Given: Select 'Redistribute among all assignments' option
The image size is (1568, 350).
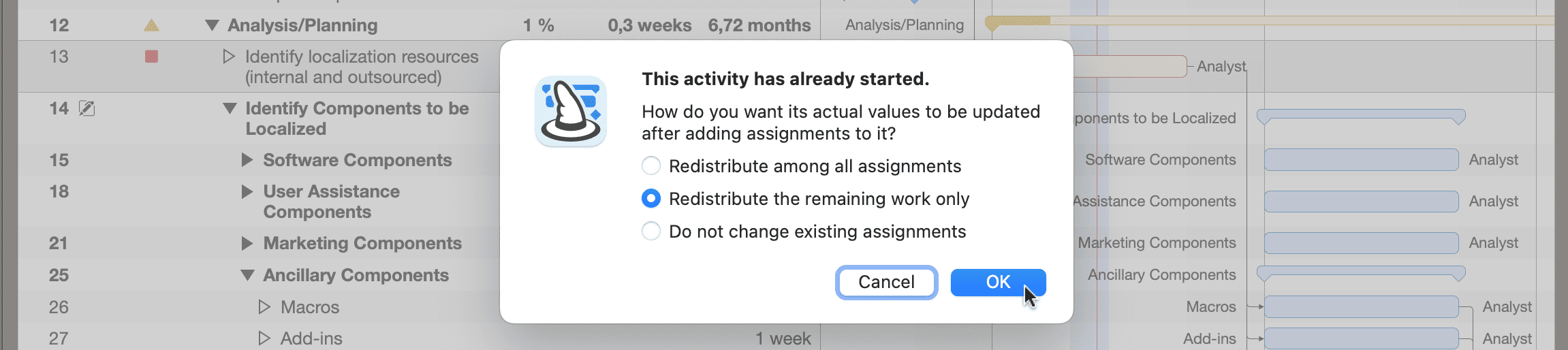Looking at the screenshot, I should click(651, 166).
